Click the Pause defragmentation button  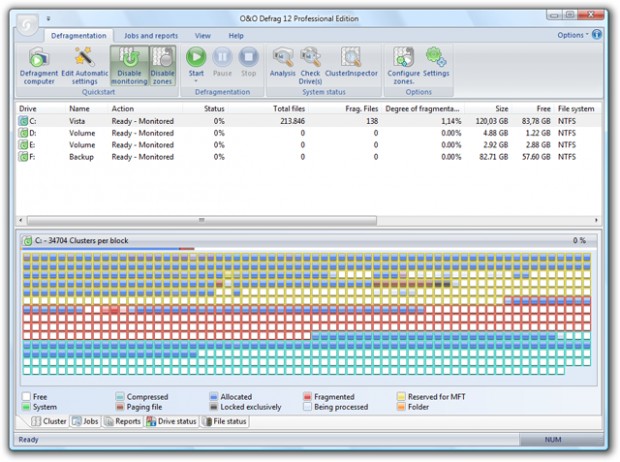coord(222,62)
